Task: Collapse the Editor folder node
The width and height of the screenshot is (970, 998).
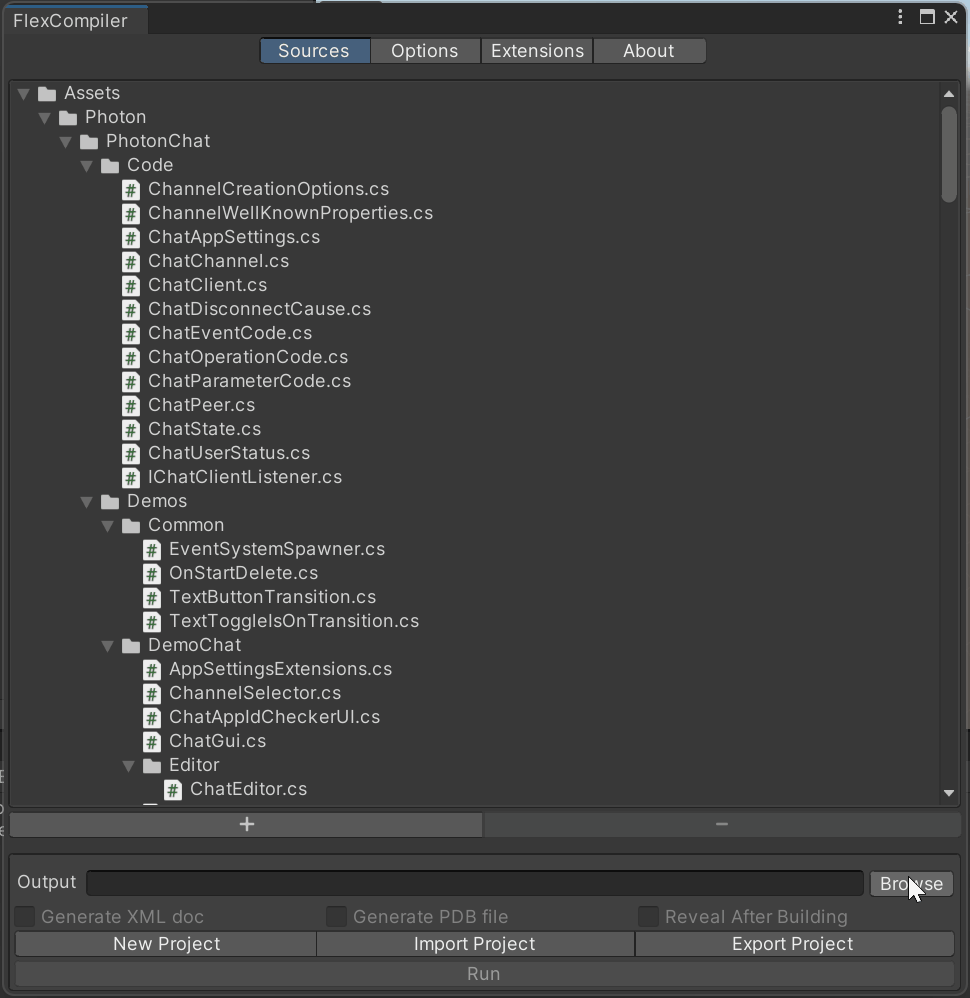Action: pos(129,766)
